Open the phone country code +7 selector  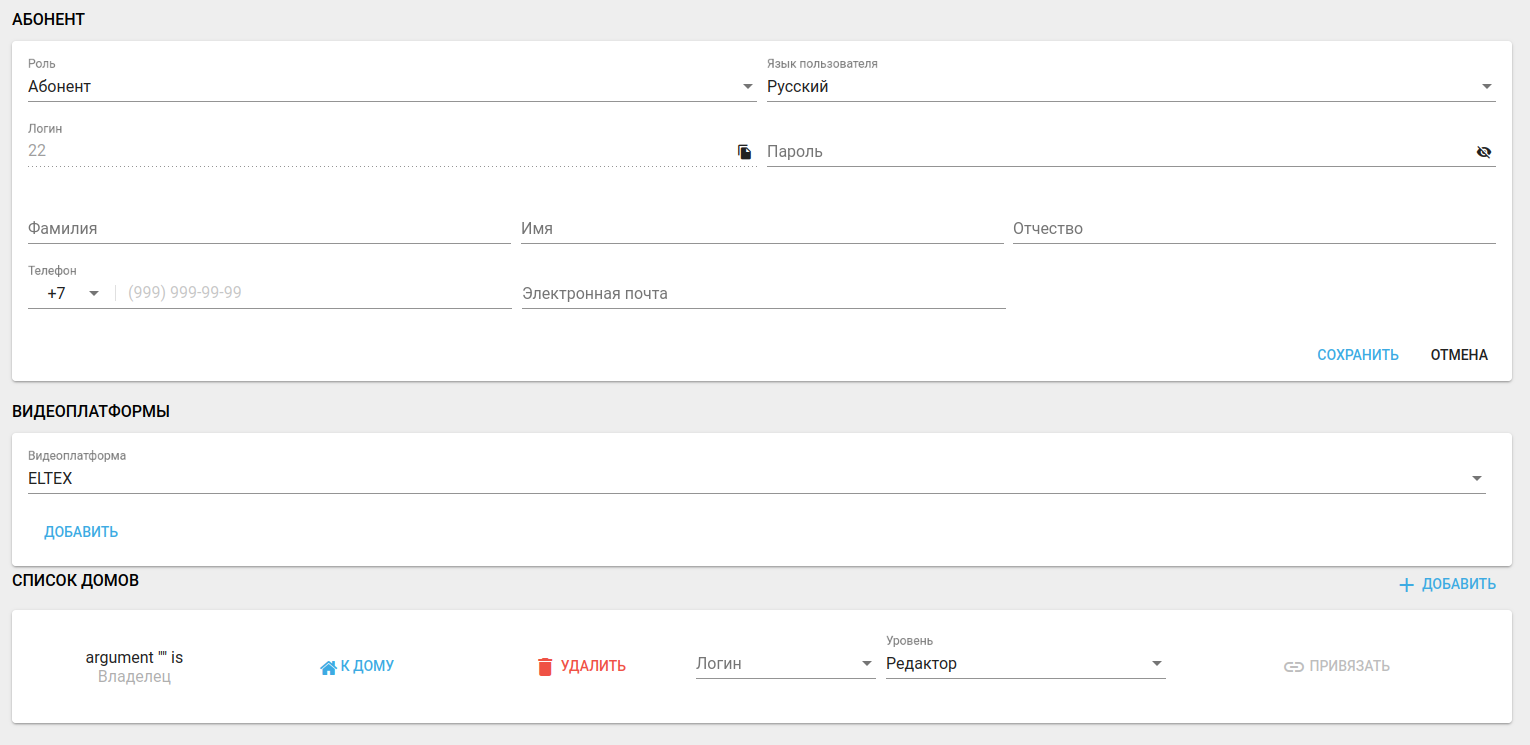point(70,294)
